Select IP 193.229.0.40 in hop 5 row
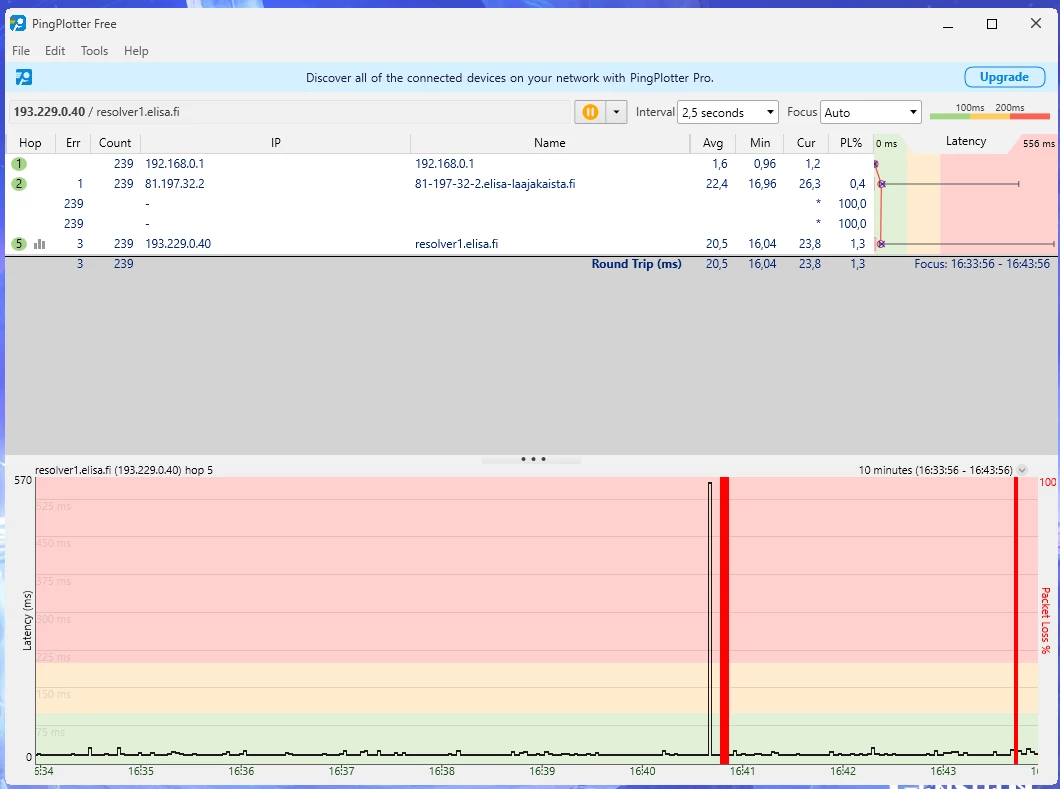 178,244
